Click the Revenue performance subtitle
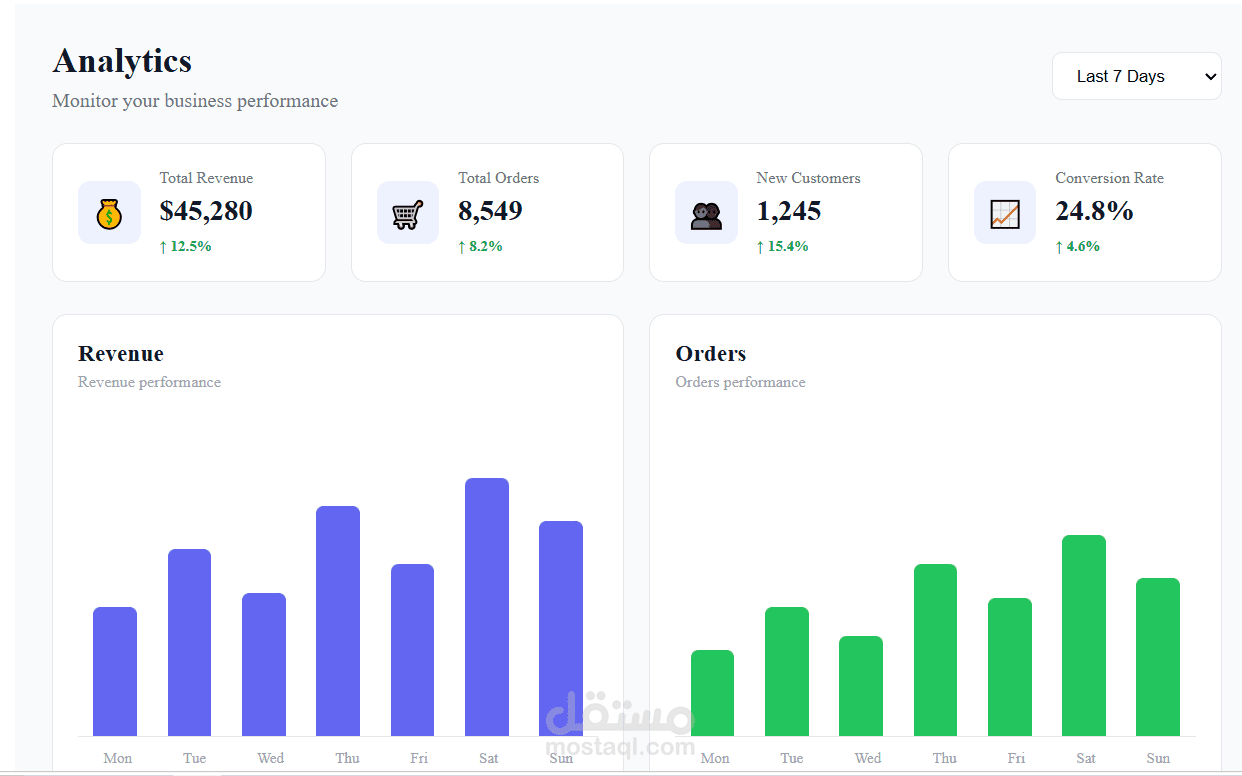This screenshot has width=1242, height=776. click(x=149, y=382)
